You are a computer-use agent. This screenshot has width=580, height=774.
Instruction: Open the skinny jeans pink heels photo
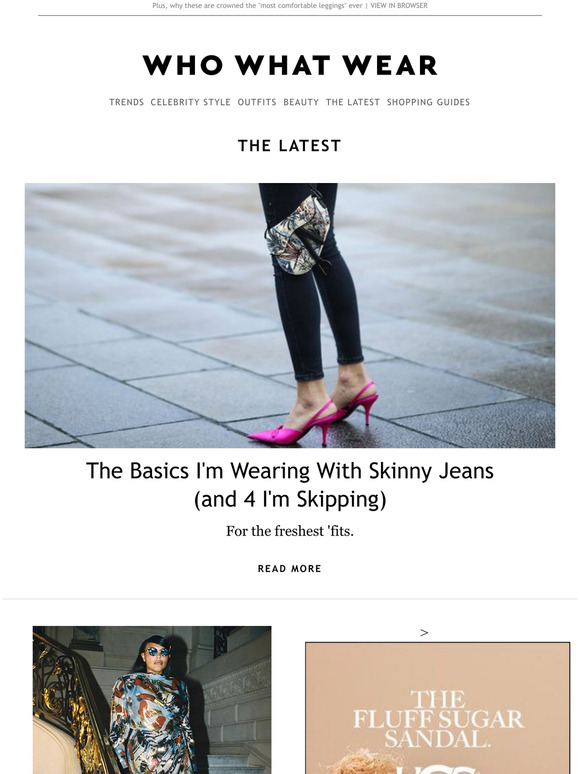[x=290, y=315]
